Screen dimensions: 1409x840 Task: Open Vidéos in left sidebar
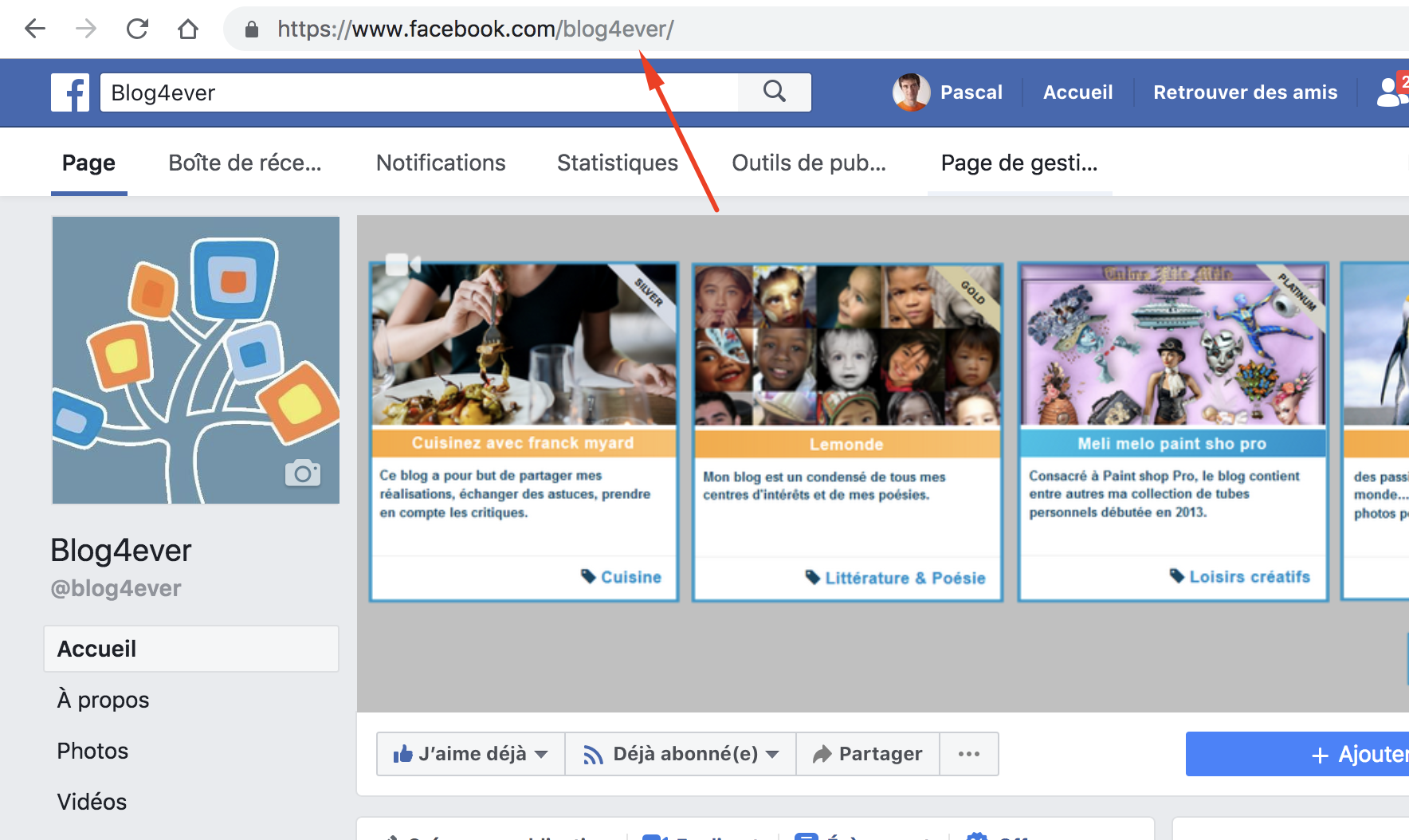[92, 802]
